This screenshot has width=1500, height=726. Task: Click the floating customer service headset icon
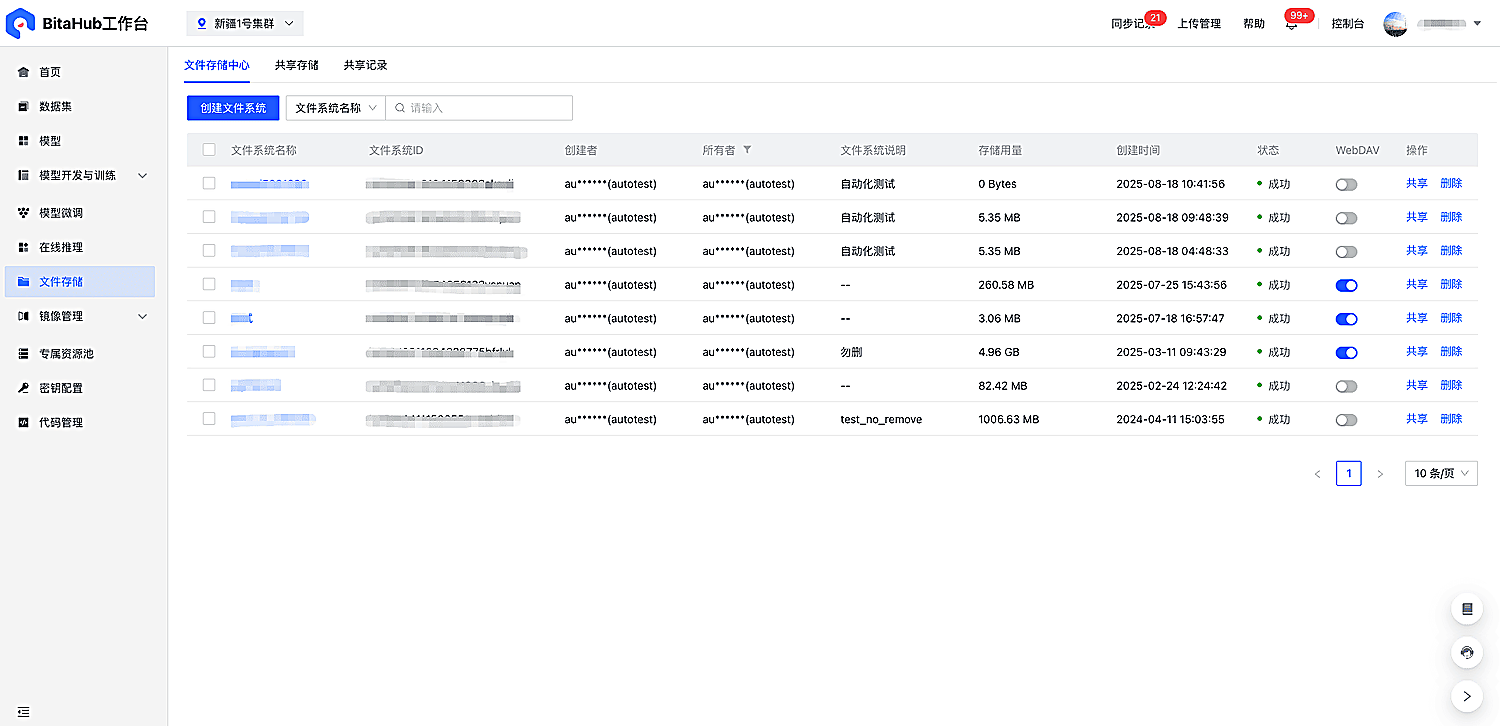click(1467, 653)
